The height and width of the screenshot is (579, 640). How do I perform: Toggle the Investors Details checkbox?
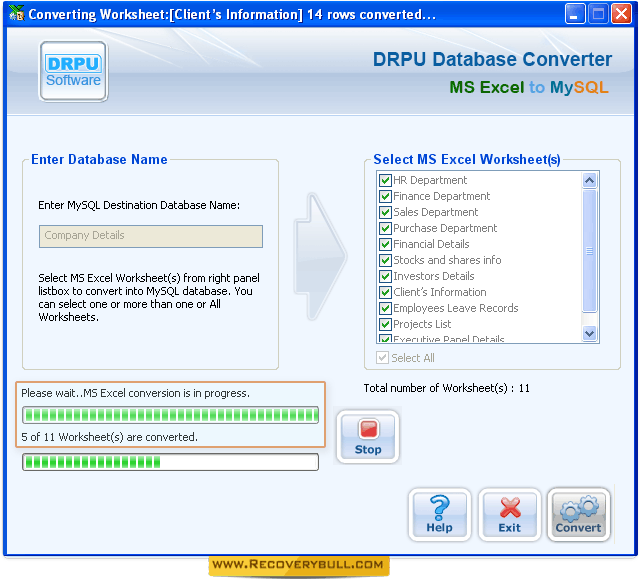[x=385, y=276]
